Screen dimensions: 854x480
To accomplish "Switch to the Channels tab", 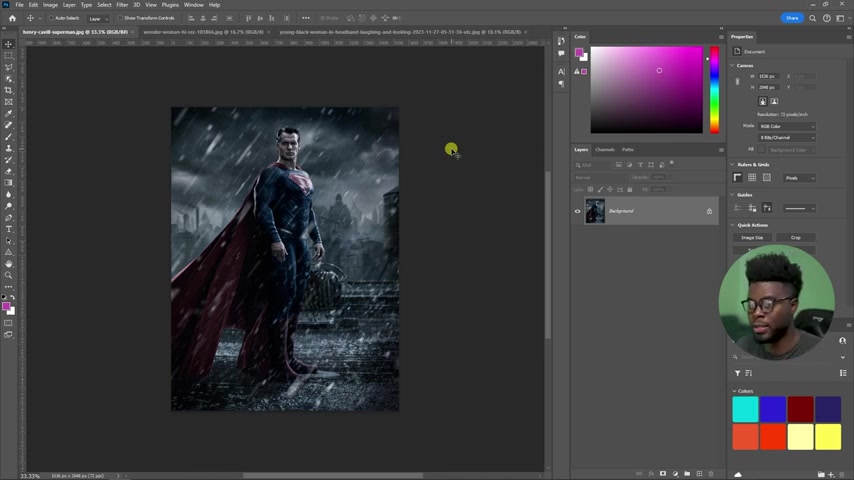I will 605,149.
